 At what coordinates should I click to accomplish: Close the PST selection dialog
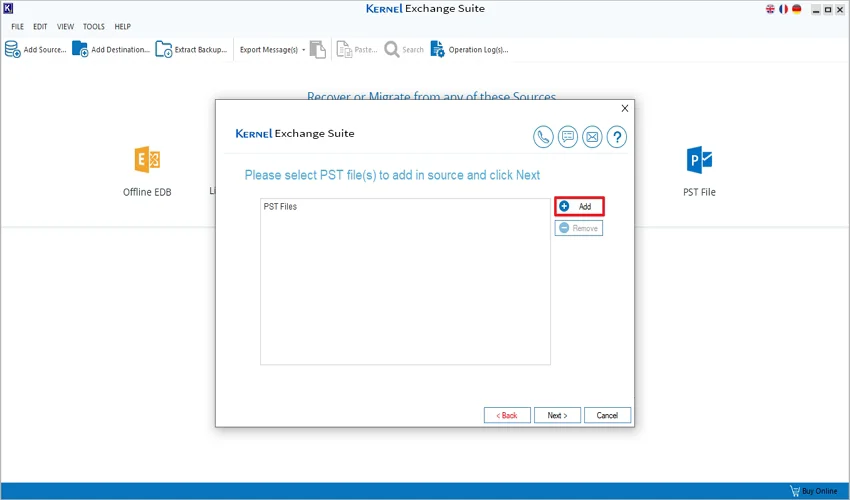click(624, 108)
